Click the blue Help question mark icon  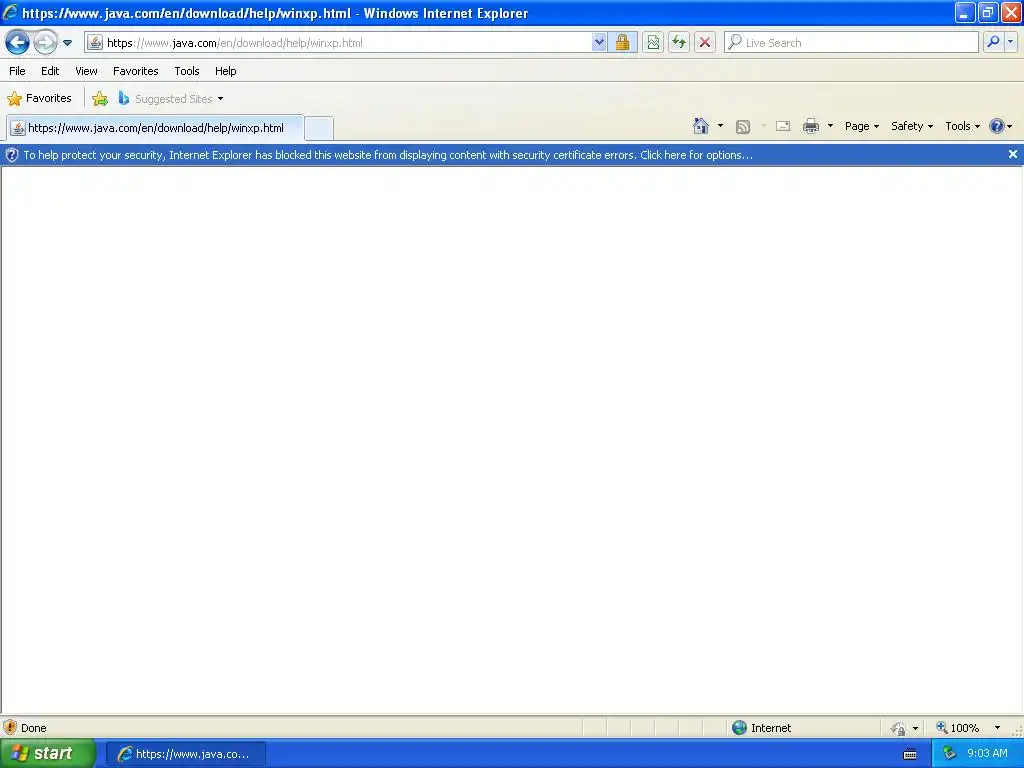(x=997, y=126)
